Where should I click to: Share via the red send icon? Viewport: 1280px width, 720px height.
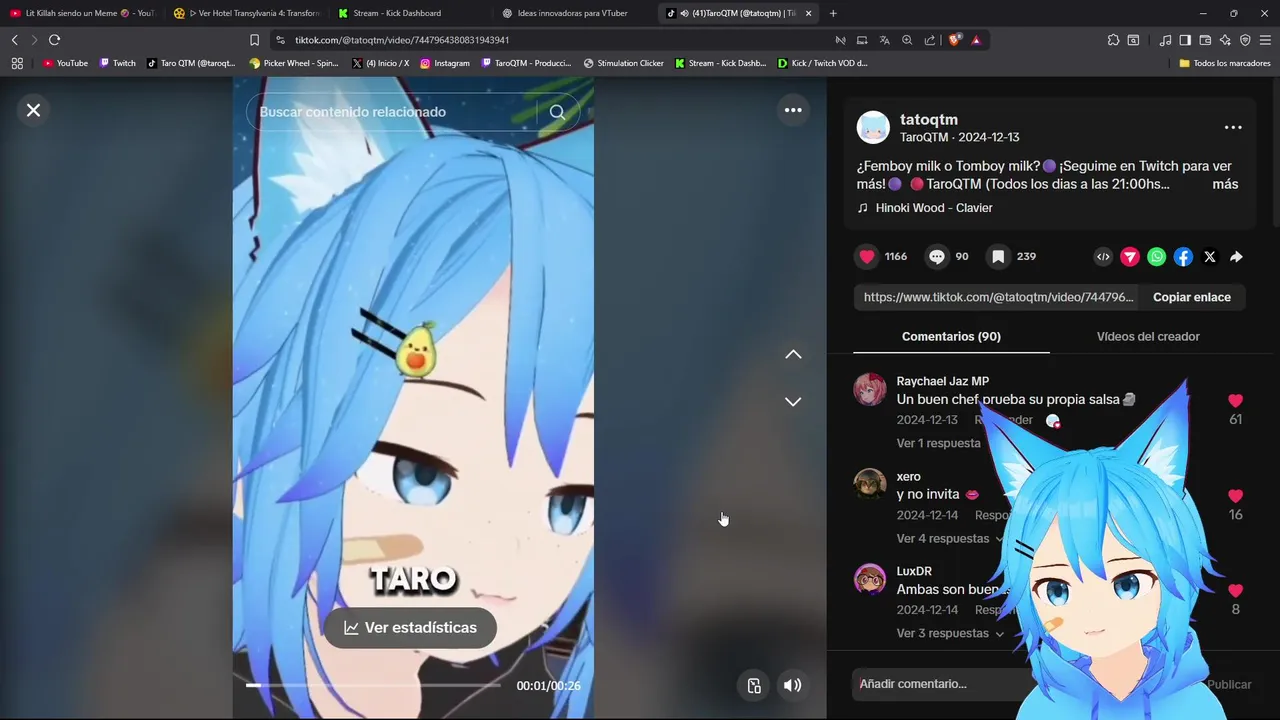pos(1130,257)
